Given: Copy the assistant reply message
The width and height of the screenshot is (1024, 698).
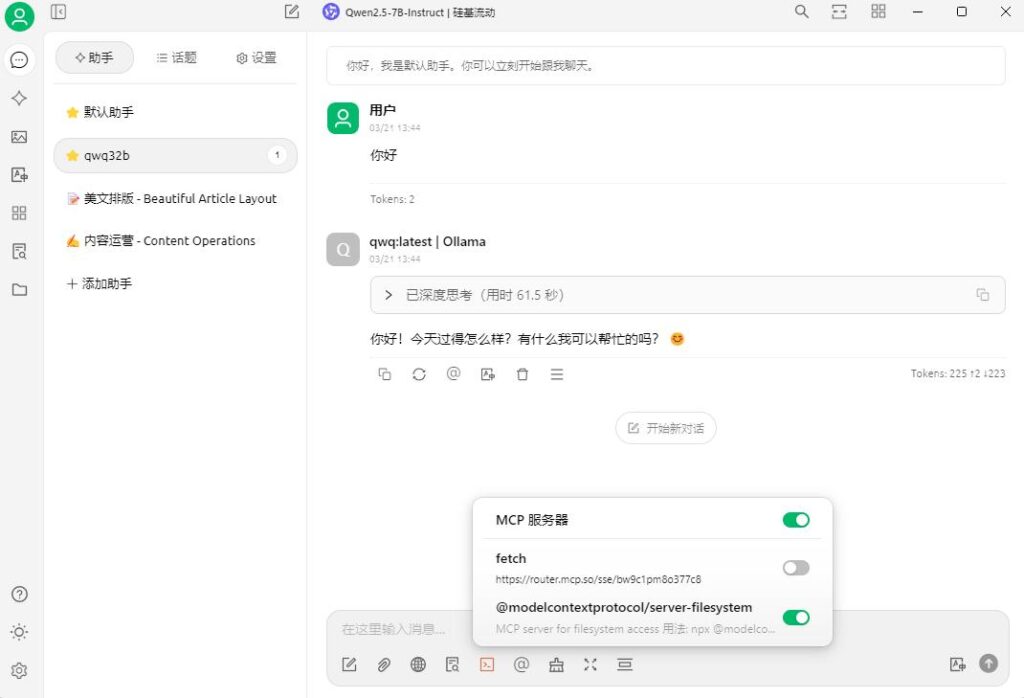Looking at the screenshot, I should tap(385, 374).
